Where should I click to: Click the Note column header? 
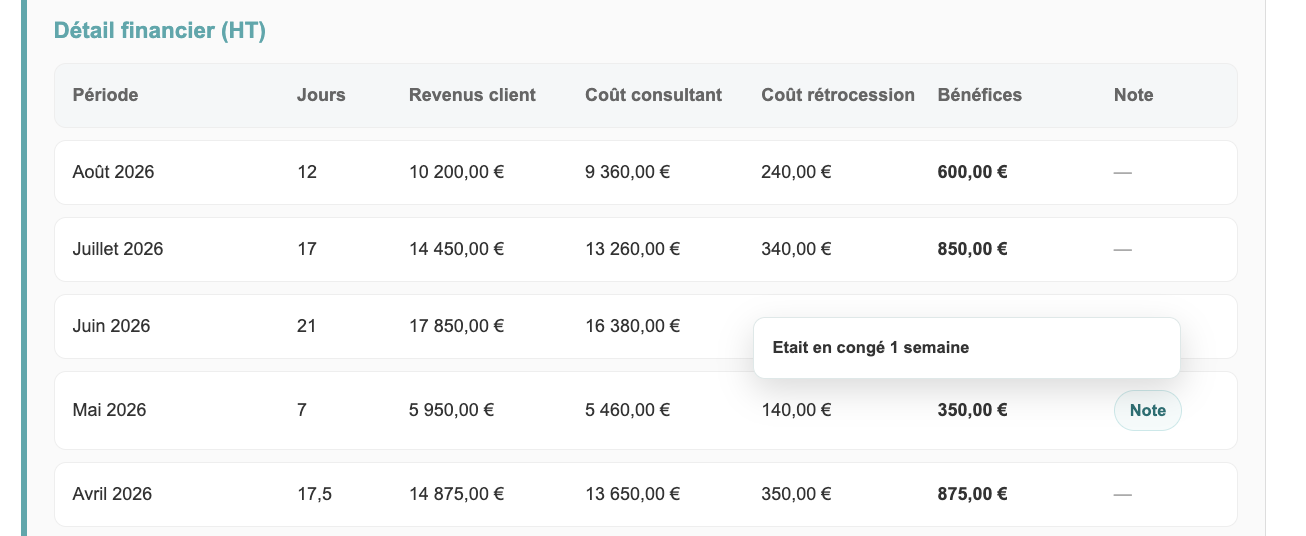(x=1133, y=95)
